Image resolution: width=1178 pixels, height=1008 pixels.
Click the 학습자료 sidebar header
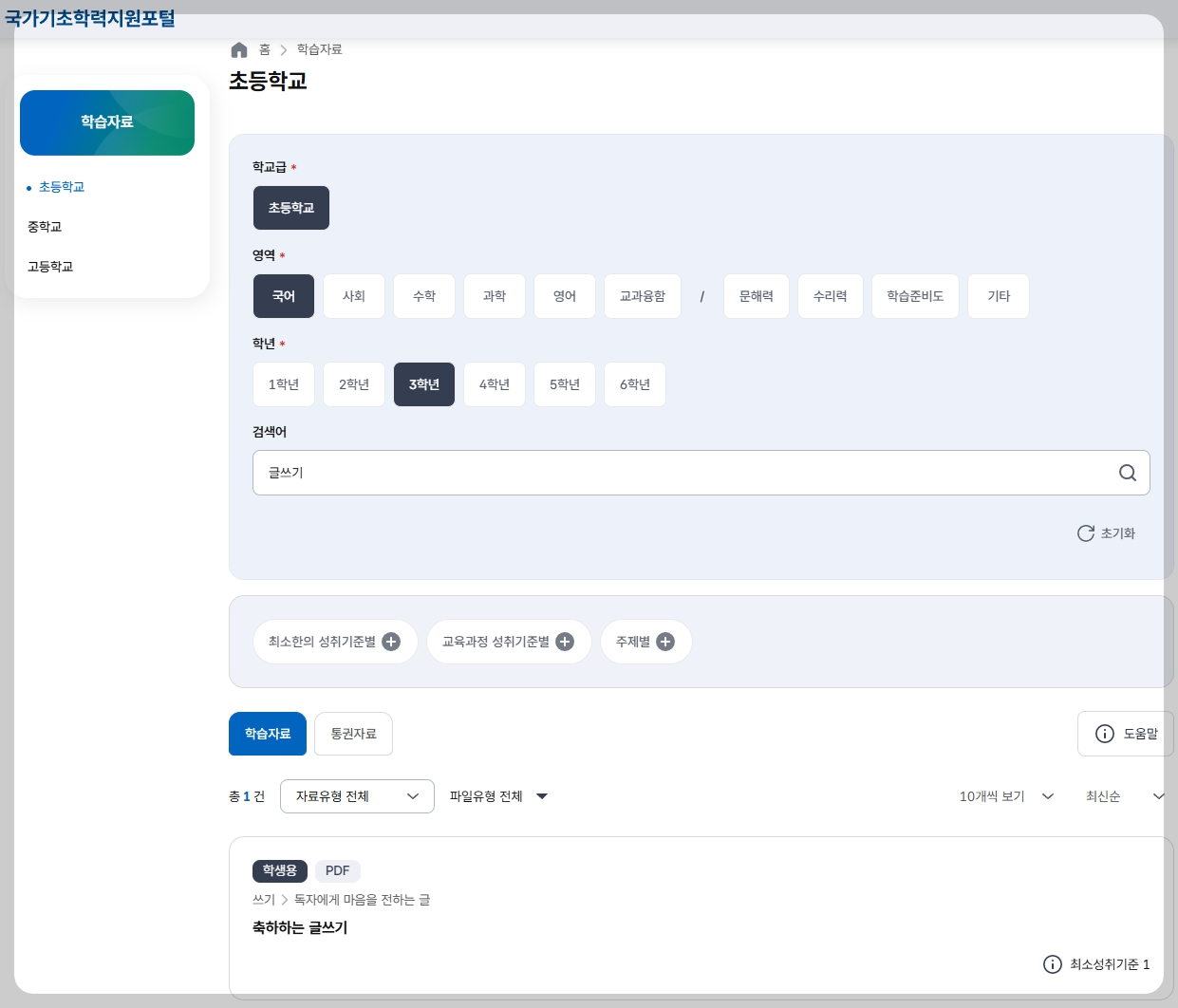(x=107, y=122)
